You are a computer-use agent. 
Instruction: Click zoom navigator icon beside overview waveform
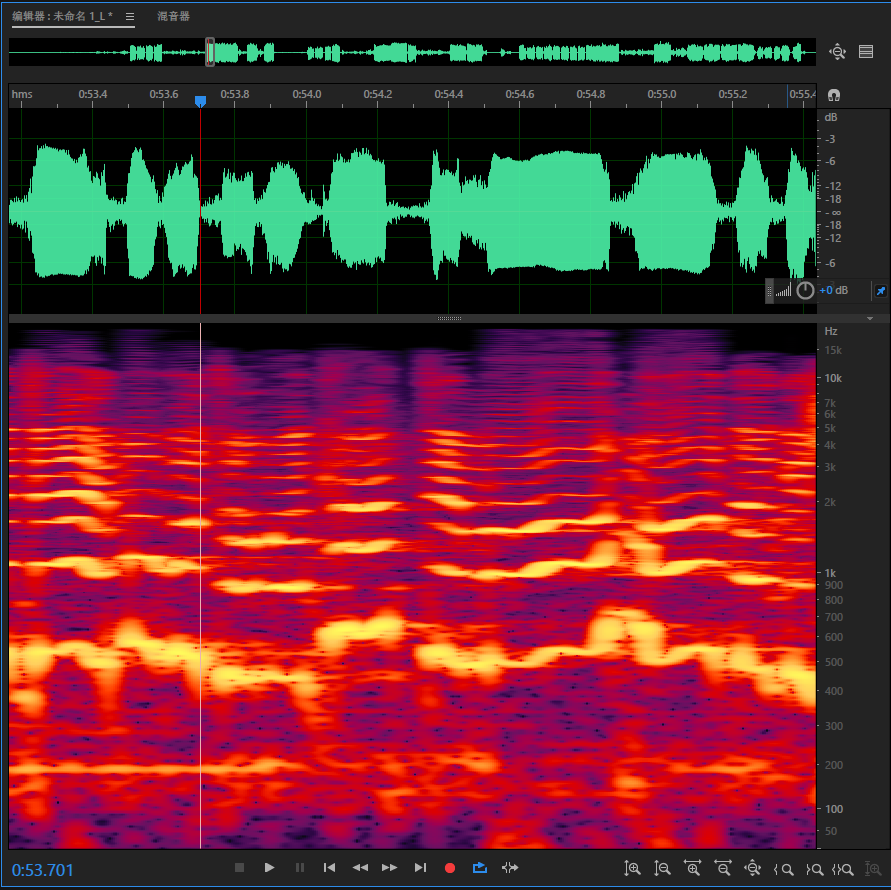pos(838,52)
